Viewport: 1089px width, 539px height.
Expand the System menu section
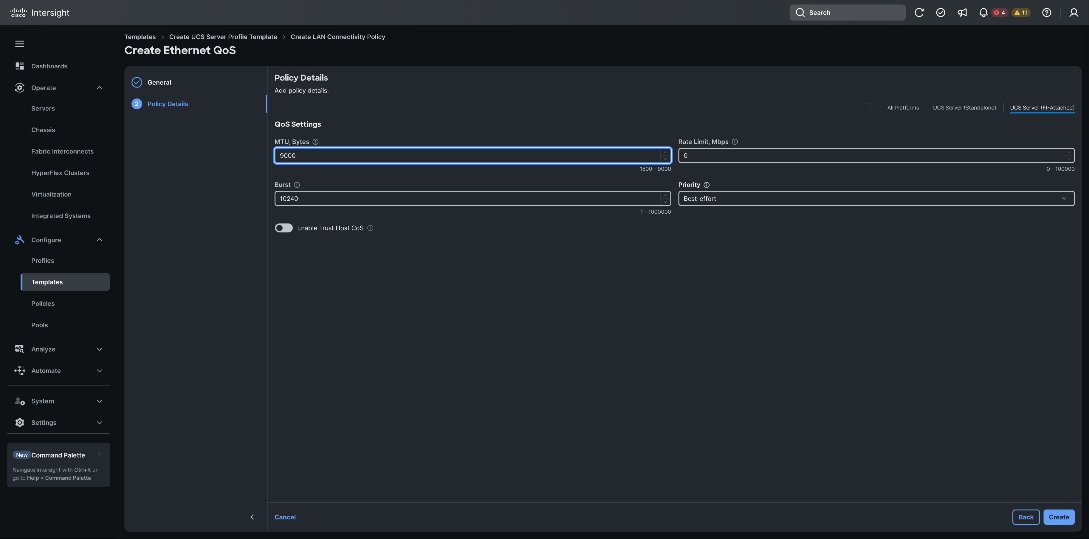pyautogui.click(x=99, y=401)
